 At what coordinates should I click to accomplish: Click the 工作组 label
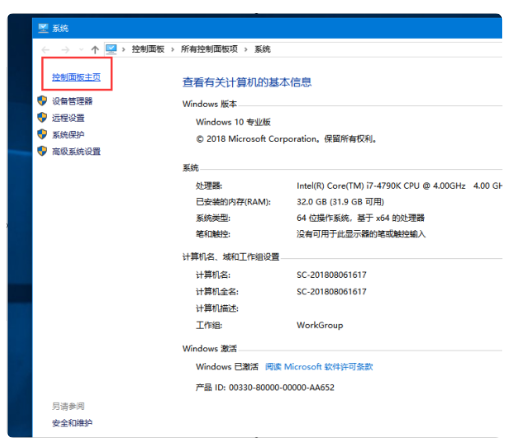[209, 325]
